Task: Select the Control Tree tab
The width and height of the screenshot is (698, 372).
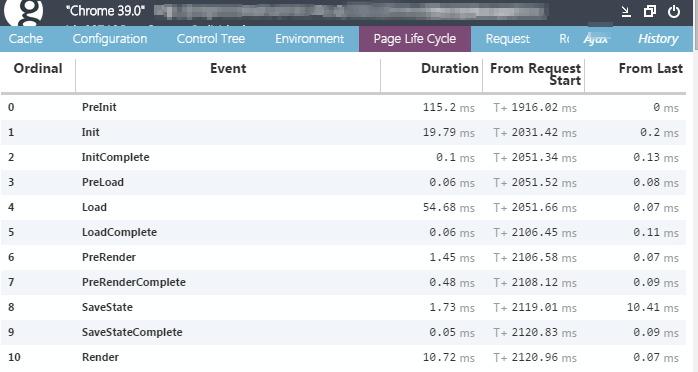Action: point(211,39)
